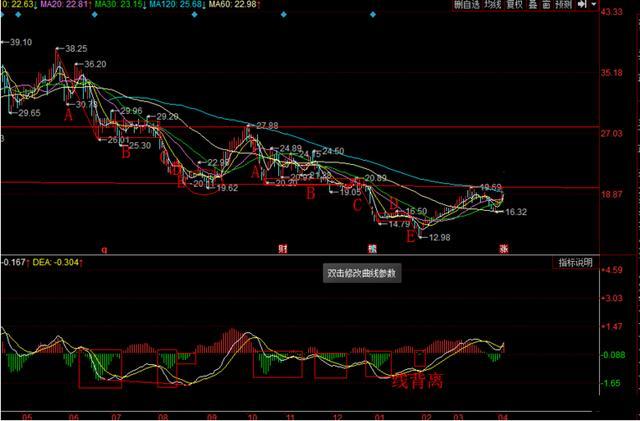
Task: Click the red 涨 marker
Action: tap(504, 249)
